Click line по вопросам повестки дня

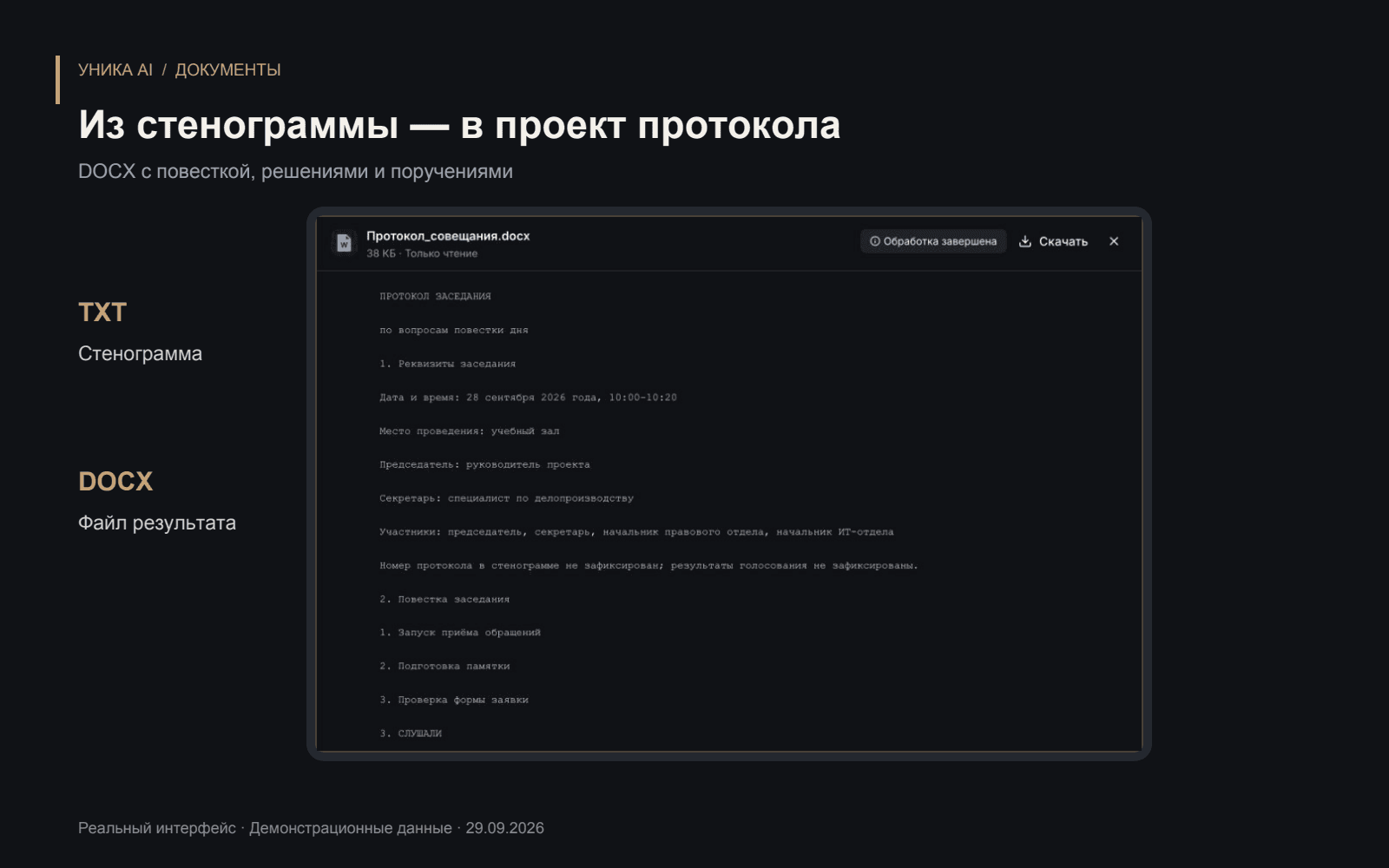[453, 330]
